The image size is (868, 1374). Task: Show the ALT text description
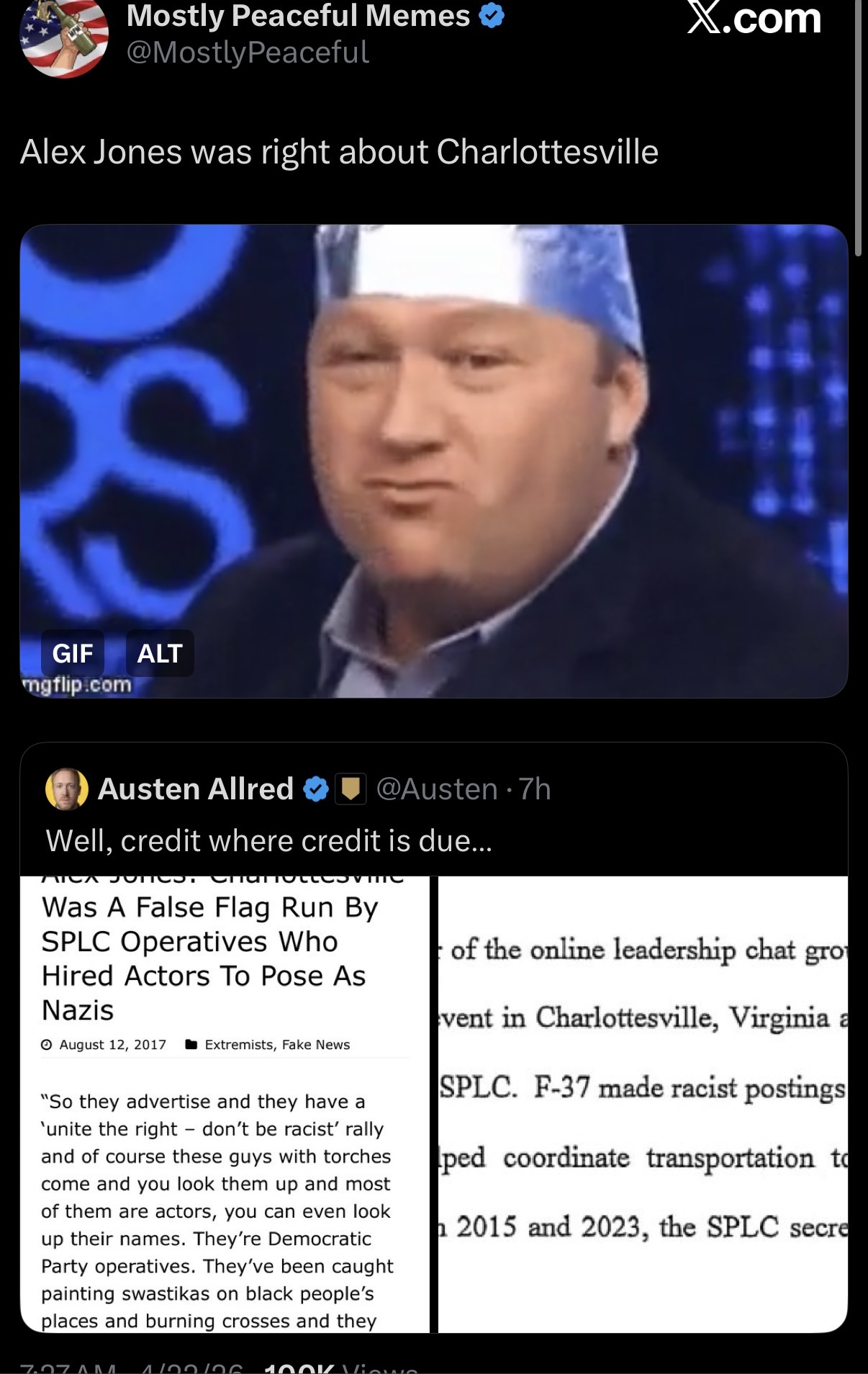[x=160, y=653]
